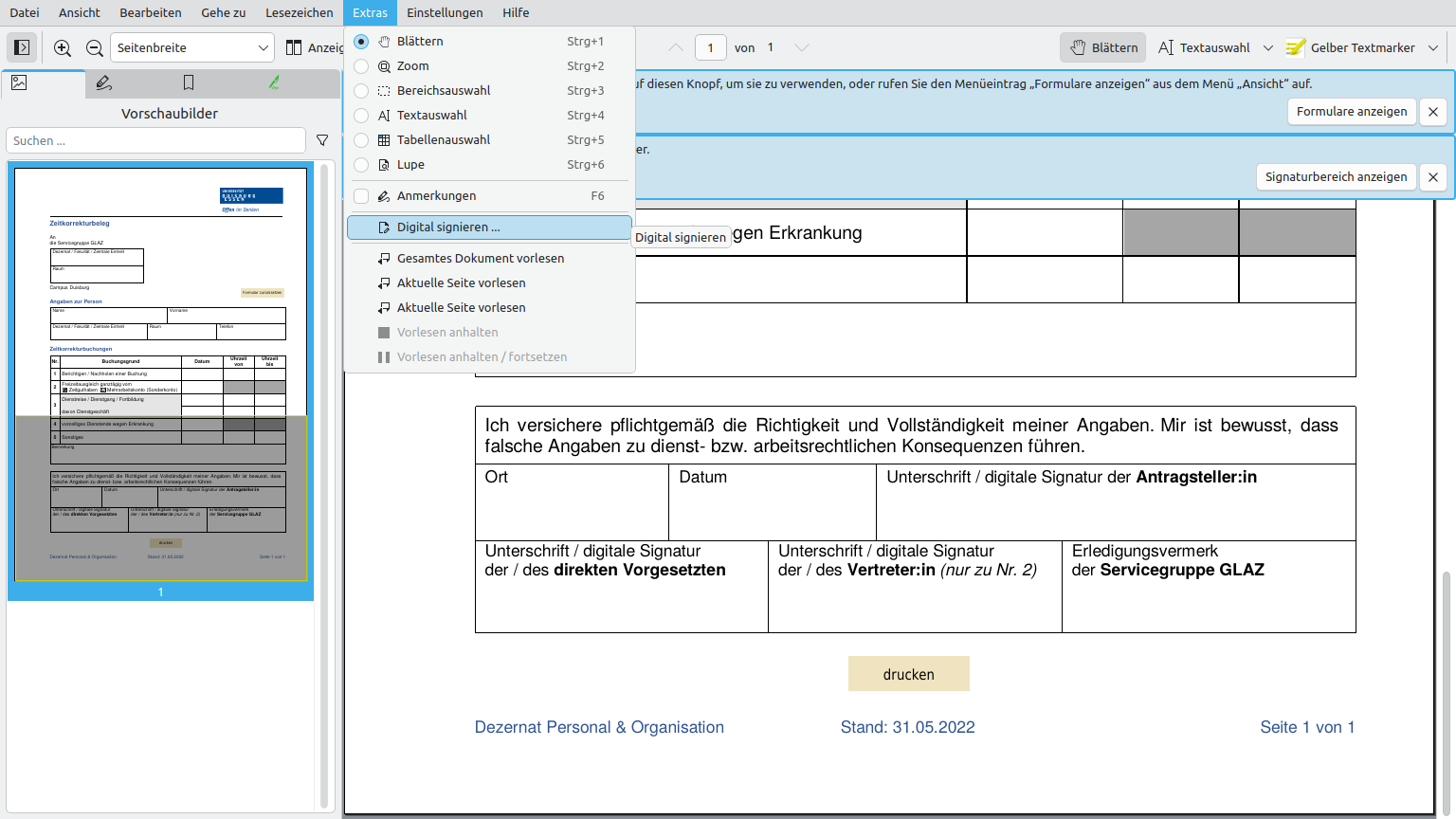Open the annotations sidebar tab

pyautogui.click(x=104, y=83)
